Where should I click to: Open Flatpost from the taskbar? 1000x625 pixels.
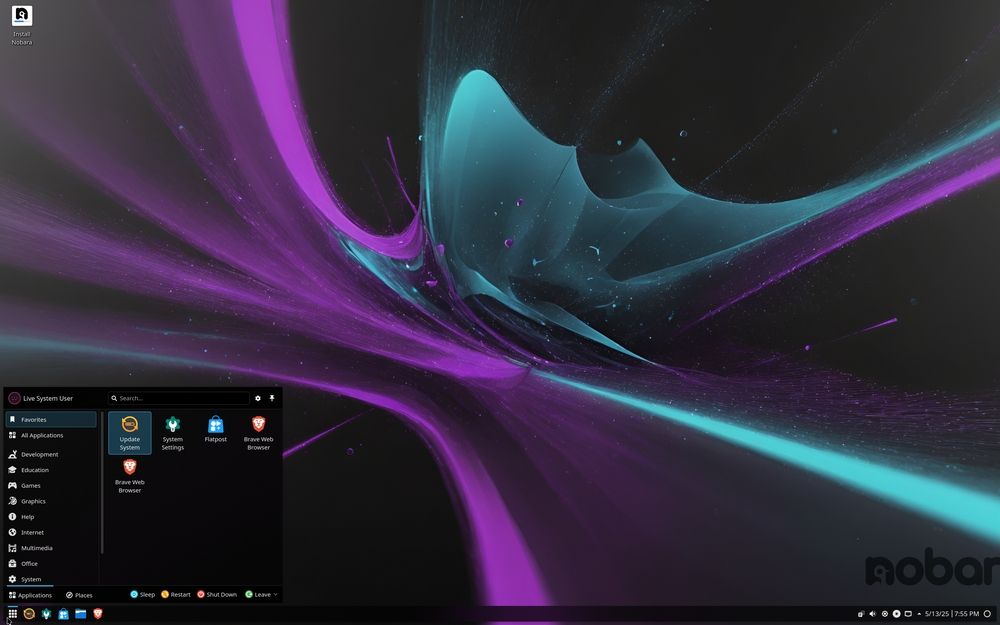click(x=63, y=614)
